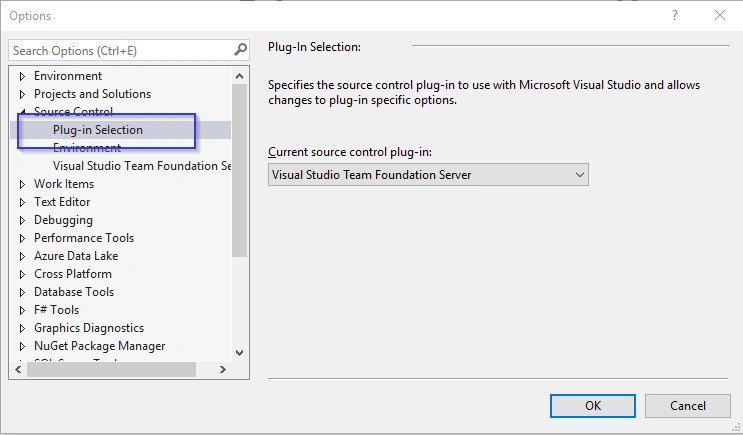743x435 pixels.
Task: Click the help question mark icon
Action: (675, 15)
